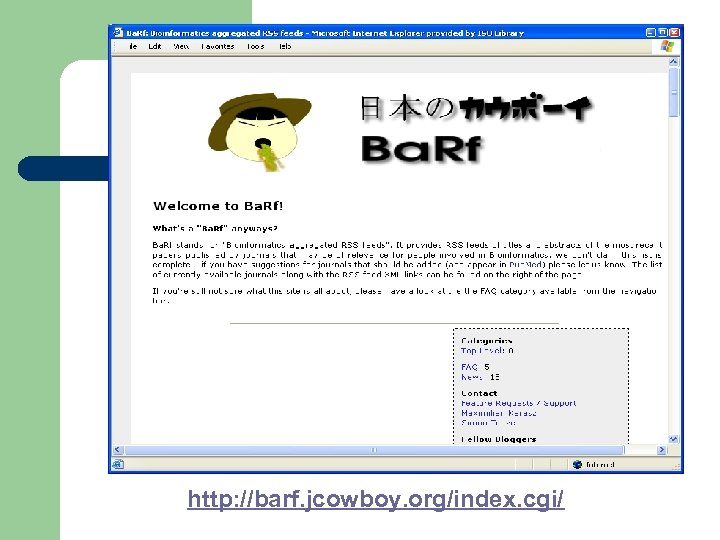Open the FAQ category link

coord(469,367)
